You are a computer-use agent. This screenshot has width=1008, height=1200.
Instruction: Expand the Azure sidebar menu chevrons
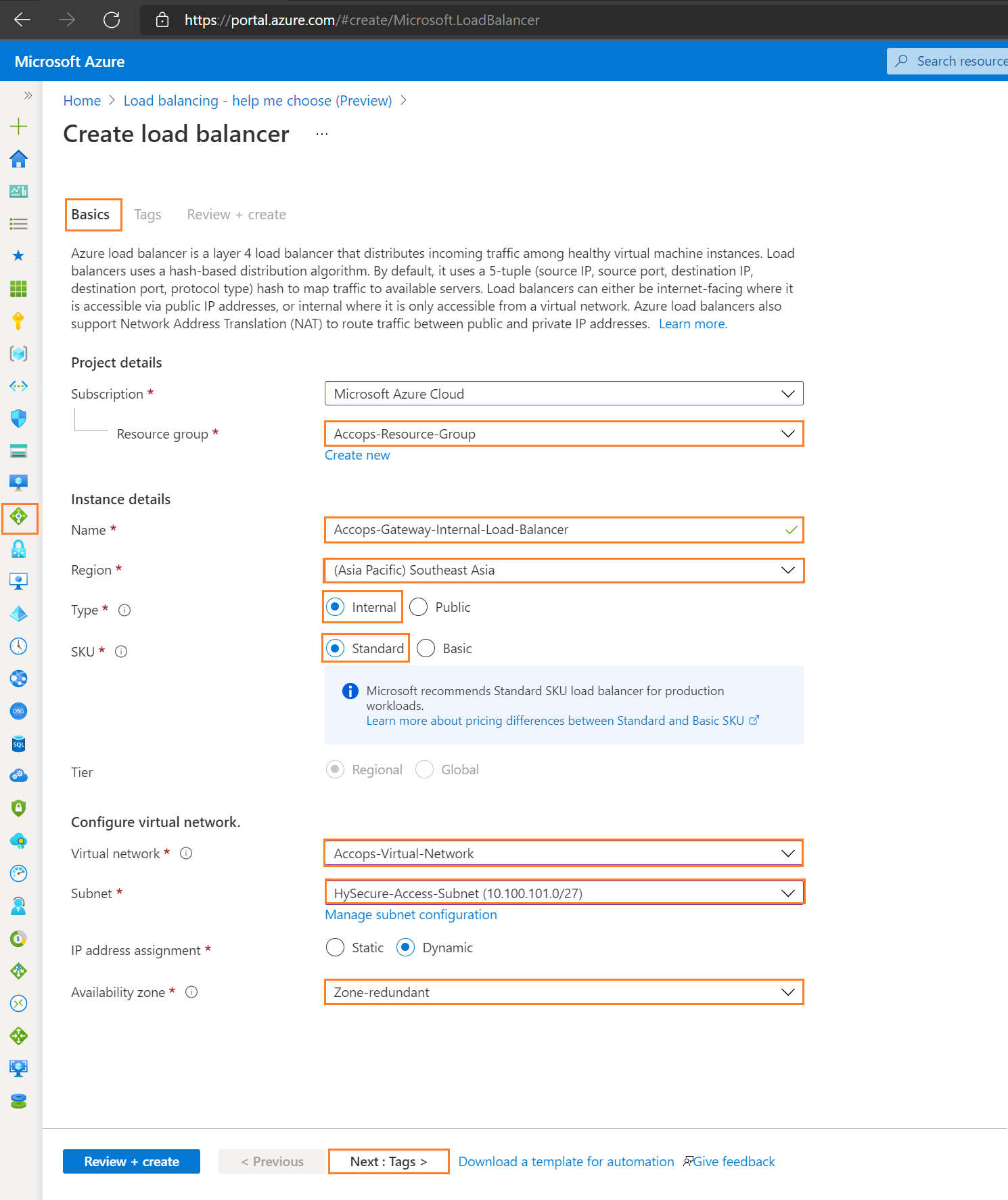[28, 95]
